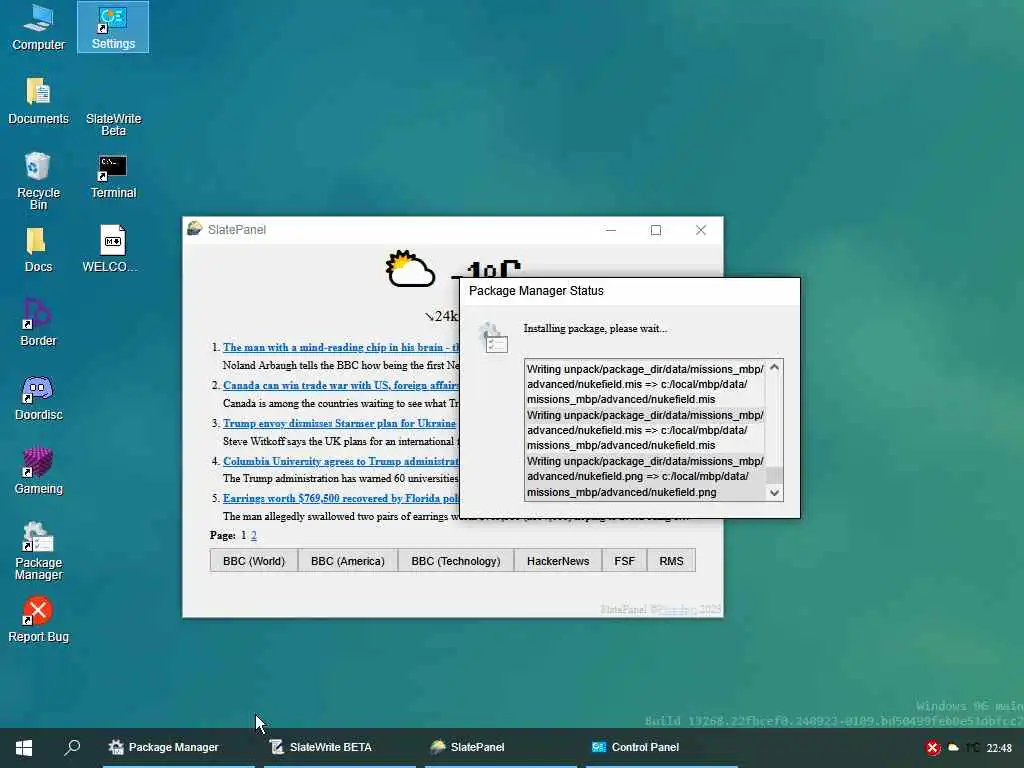
Task: Select the RMS feed tab
Action: (x=671, y=561)
